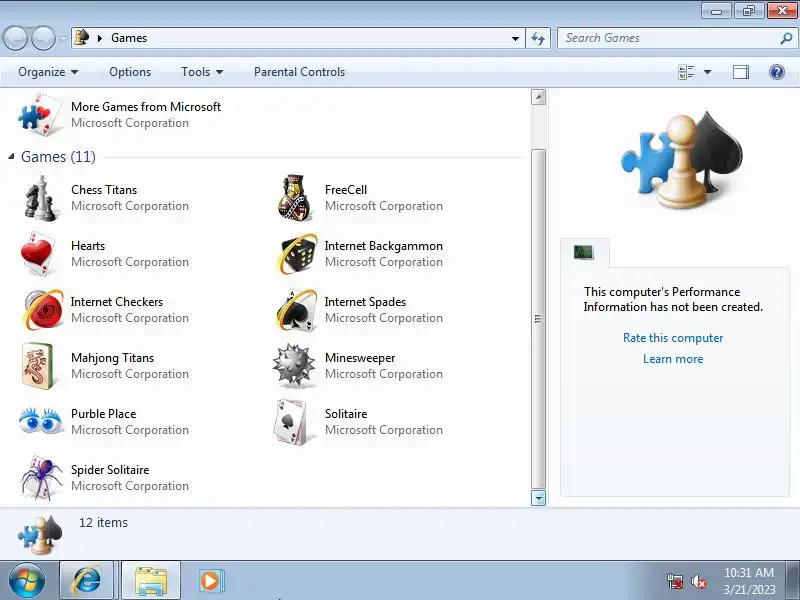Open Internet Explorer from the taskbar
The image size is (800, 600).
87,581
